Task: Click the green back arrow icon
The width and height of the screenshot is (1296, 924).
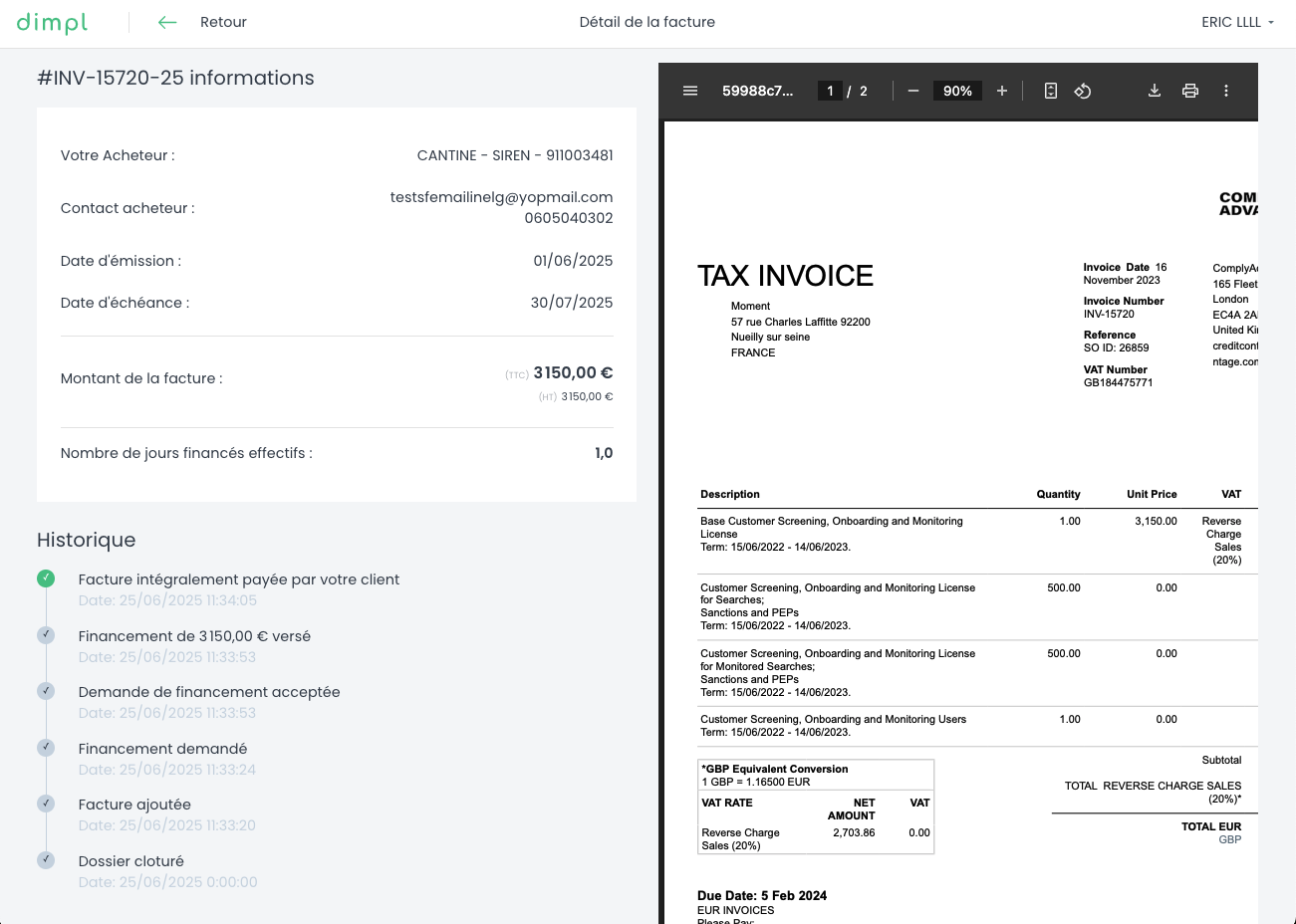Action: pos(167,22)
